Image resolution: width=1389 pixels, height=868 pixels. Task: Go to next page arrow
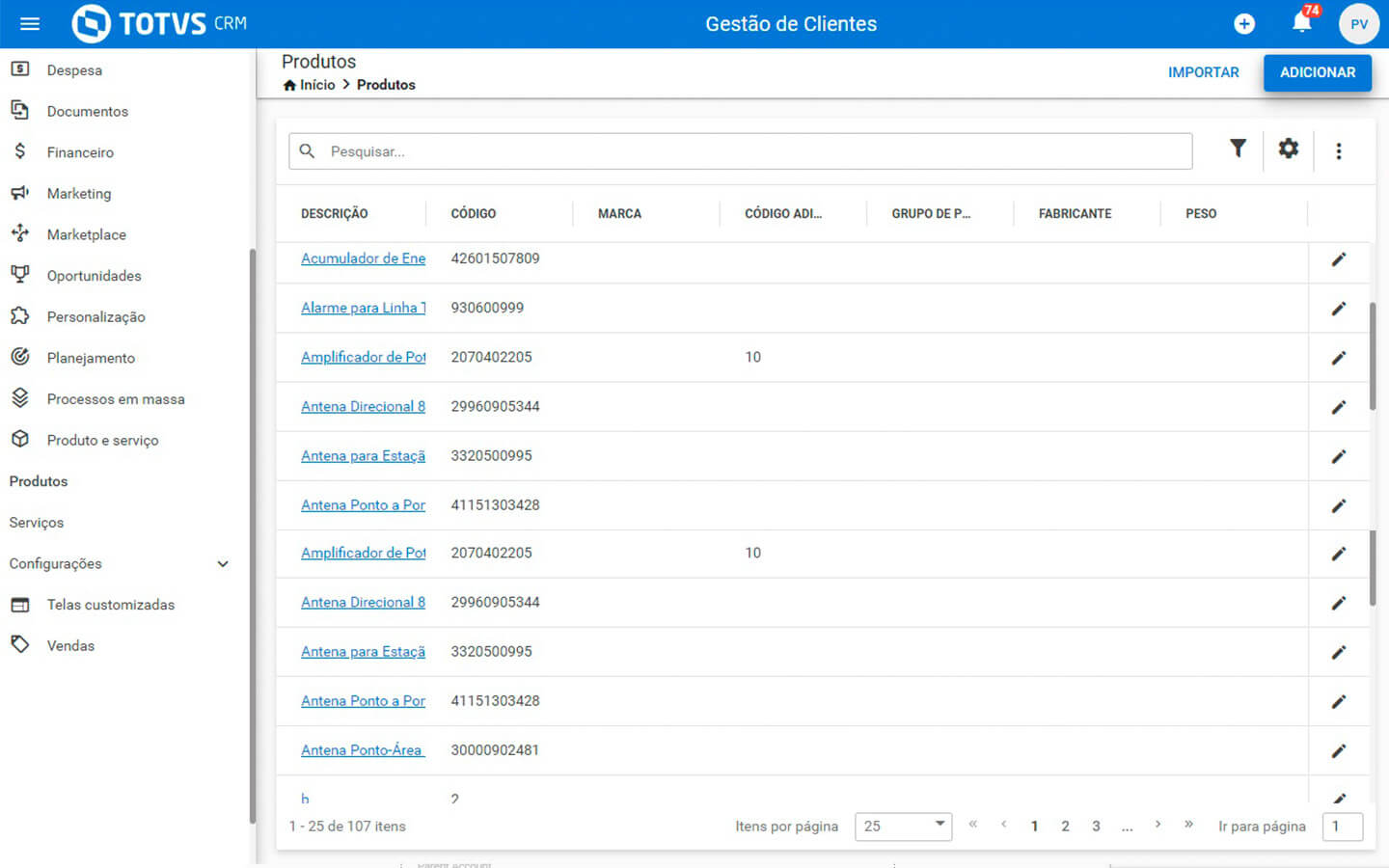(x=1157, y=825)
